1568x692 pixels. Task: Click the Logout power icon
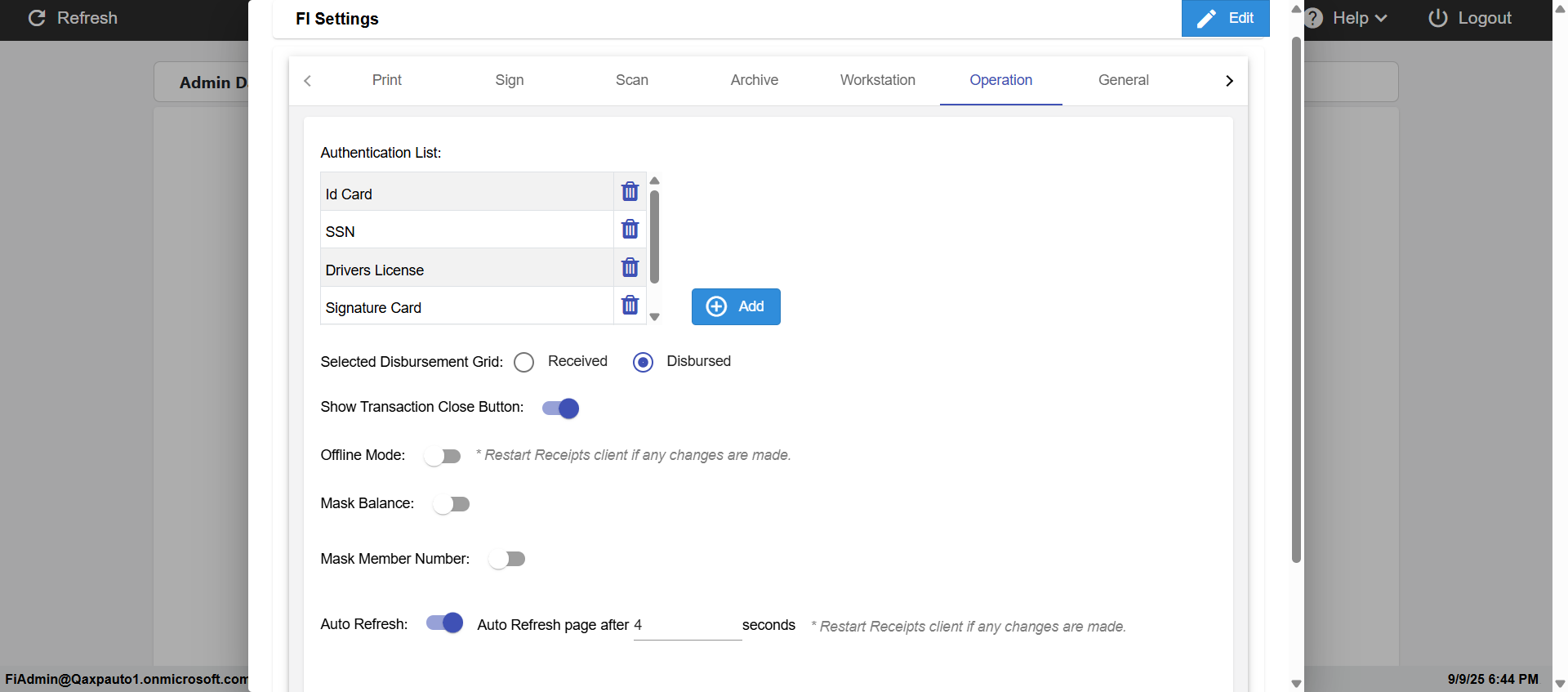pos(1437,18)
